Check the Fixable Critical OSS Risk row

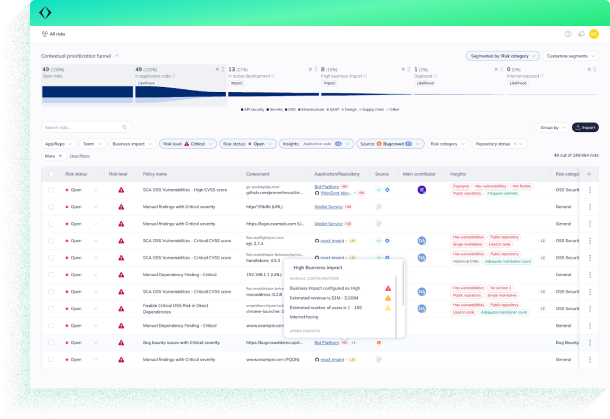click(x=51, y=309)
